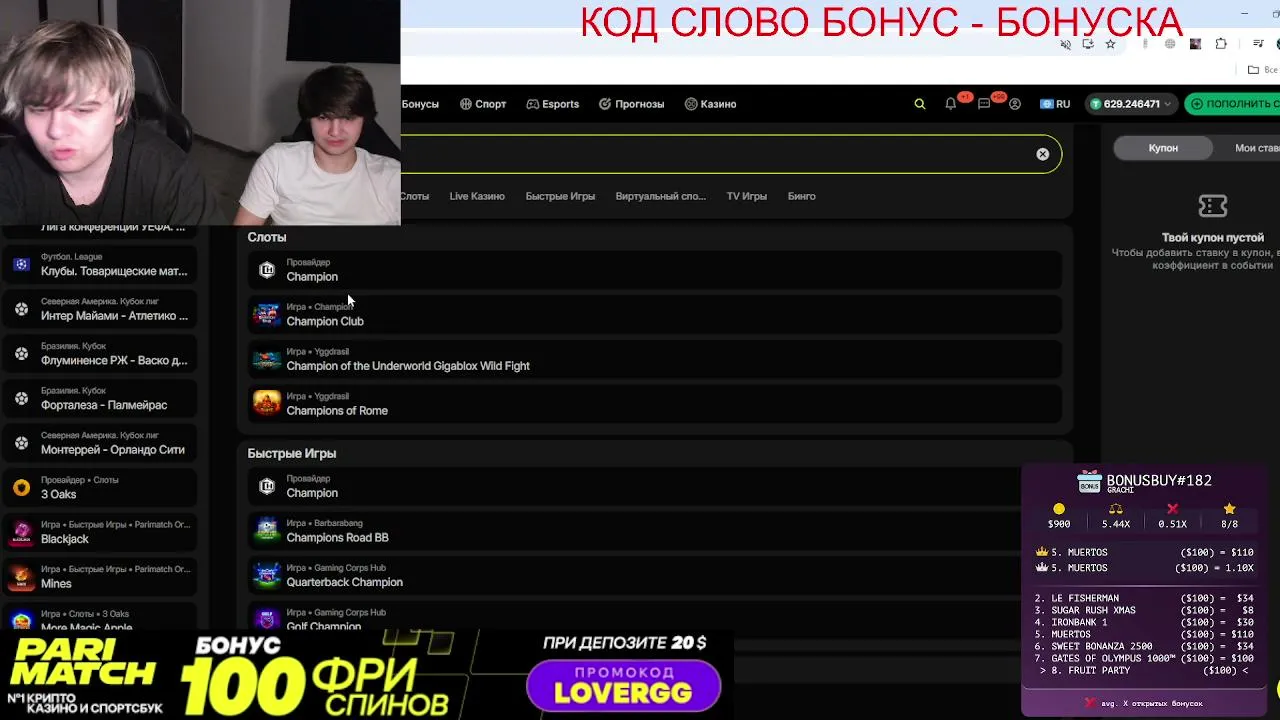1280x720 pixels.
Task: Click Champions of Rome game thumbnail
Action: [267, 403]
